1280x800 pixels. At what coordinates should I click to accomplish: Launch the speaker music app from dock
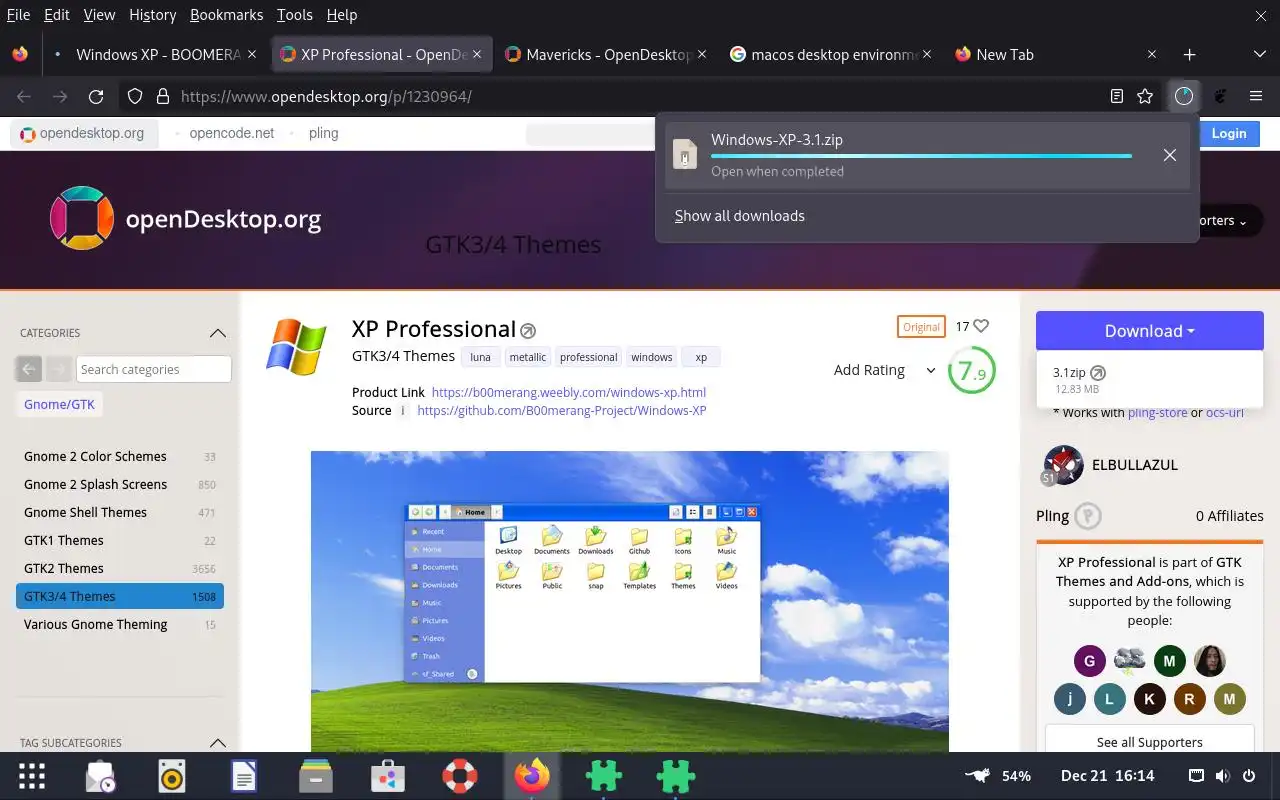[x=172, y=776]
